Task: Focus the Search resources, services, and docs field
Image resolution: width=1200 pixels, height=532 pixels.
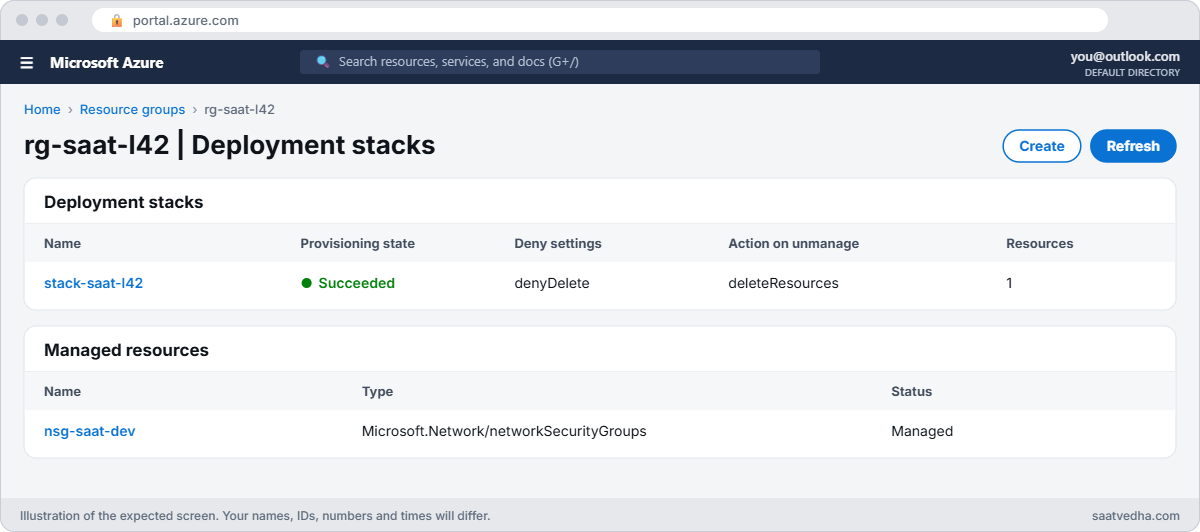Action: point(560,62)
